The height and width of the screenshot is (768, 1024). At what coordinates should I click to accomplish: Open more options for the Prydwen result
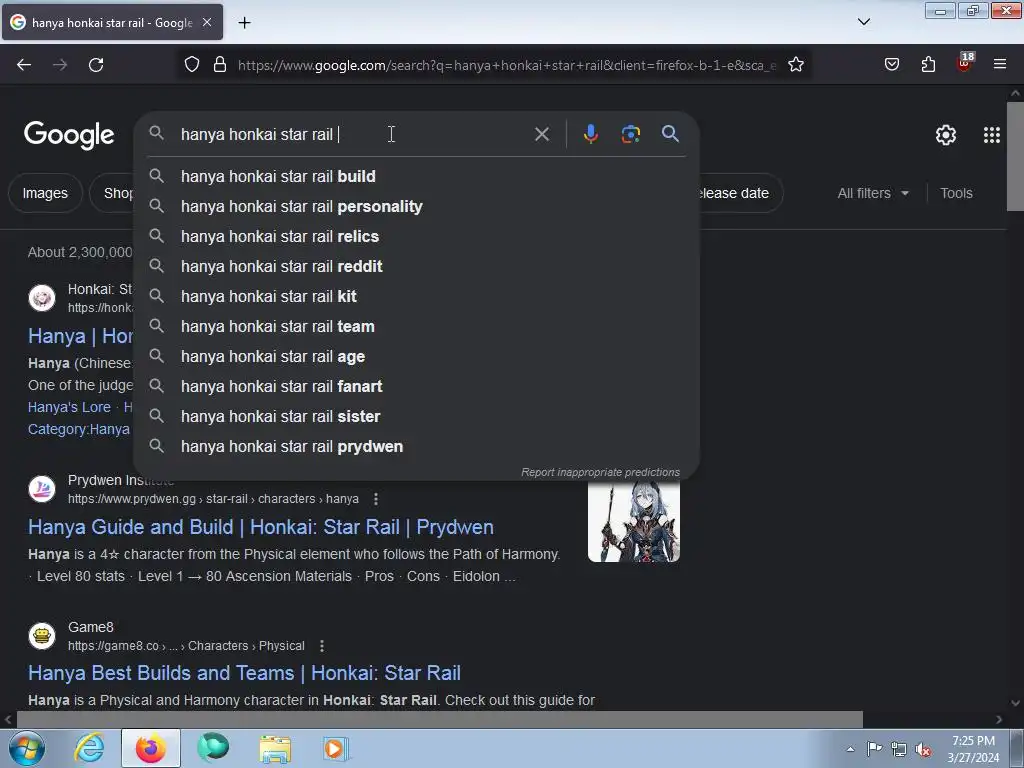click(x=376, y=499)
